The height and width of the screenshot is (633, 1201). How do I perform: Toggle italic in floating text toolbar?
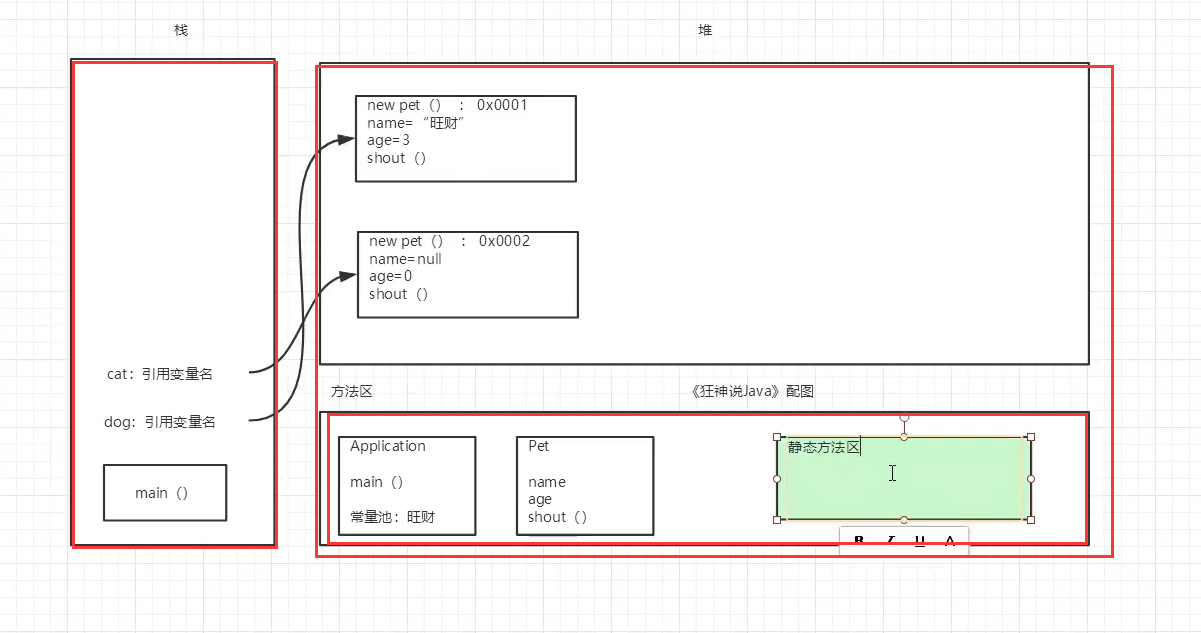tap(890, 540)
